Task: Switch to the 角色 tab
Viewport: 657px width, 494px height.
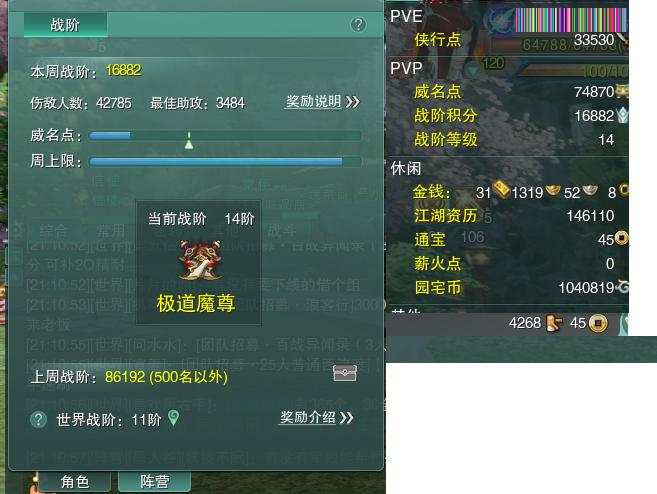Action: (x=75, y=481)
